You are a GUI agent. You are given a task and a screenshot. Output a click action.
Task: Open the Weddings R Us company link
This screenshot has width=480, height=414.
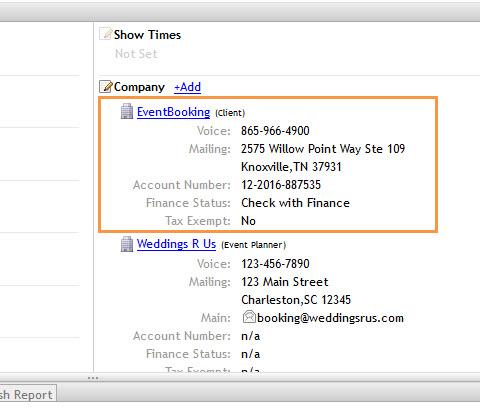pyautogui.click(x=176, y=244)
